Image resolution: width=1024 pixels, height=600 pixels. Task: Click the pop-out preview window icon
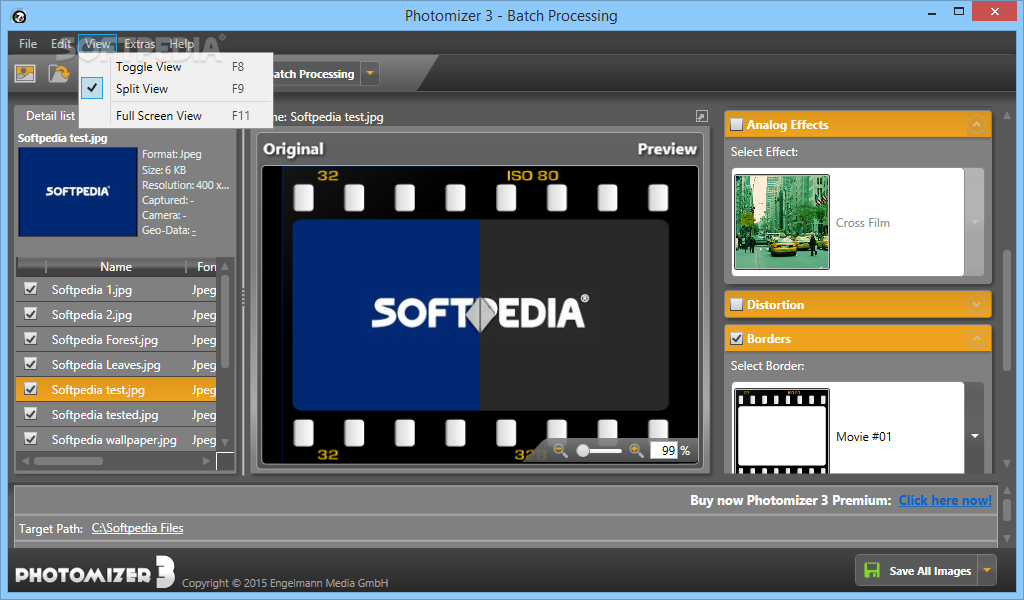(701, 116)
